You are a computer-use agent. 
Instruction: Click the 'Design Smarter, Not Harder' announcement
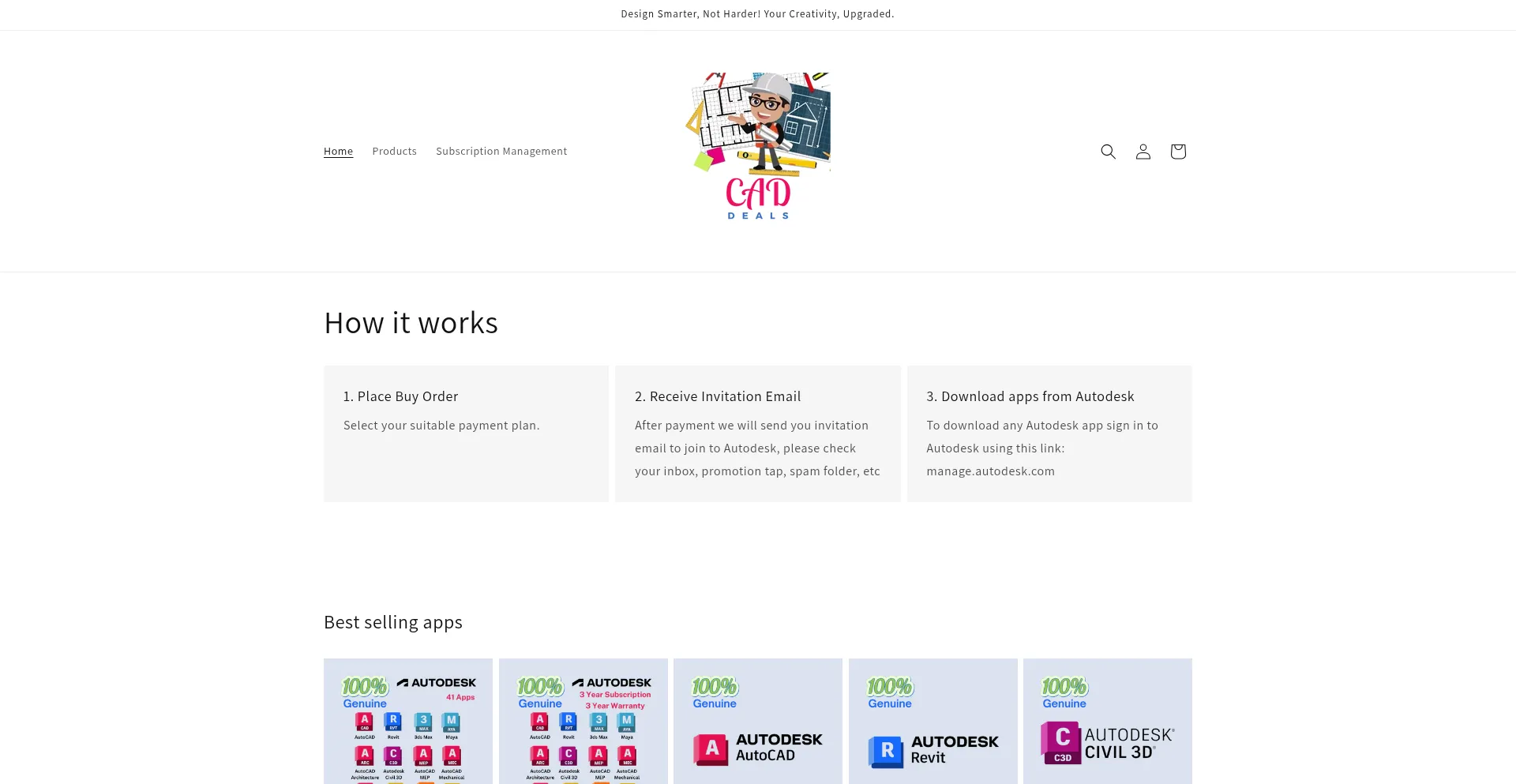757,14
